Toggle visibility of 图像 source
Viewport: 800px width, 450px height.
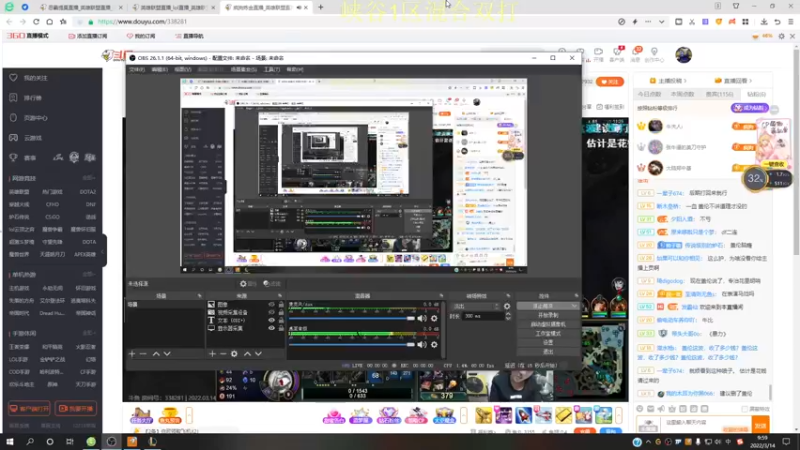pyautogui.click(x=271, y=305)
